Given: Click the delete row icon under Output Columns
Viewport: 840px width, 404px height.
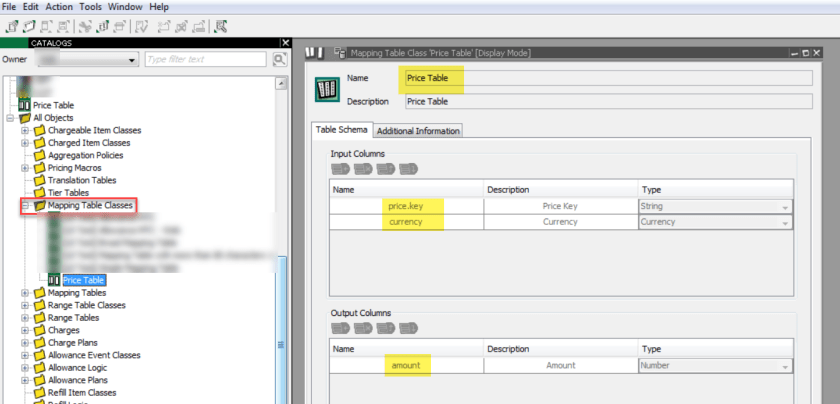Looking at the screenshot, I should coord(363,328).
